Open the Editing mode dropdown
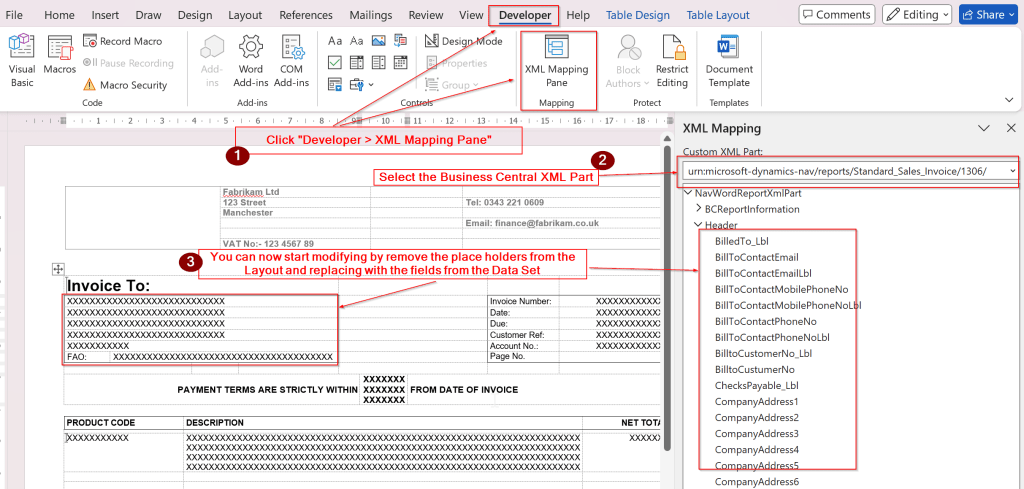This screenshot has width=1024, height=489. click(x=917, y=14)
